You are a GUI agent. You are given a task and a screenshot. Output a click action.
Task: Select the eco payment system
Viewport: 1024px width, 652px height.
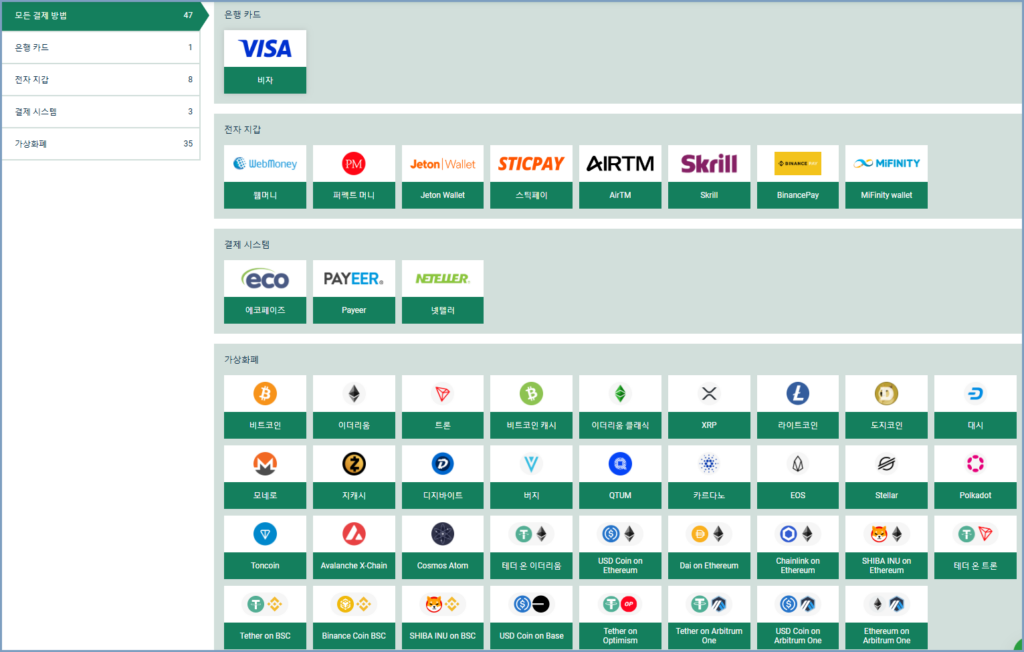coord(264,291)
